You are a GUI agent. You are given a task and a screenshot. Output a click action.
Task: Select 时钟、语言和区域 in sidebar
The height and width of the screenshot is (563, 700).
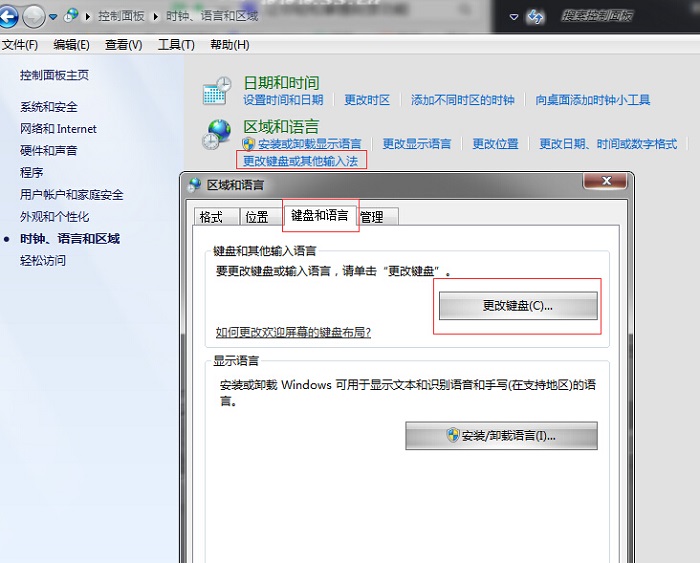coord(70,238)
